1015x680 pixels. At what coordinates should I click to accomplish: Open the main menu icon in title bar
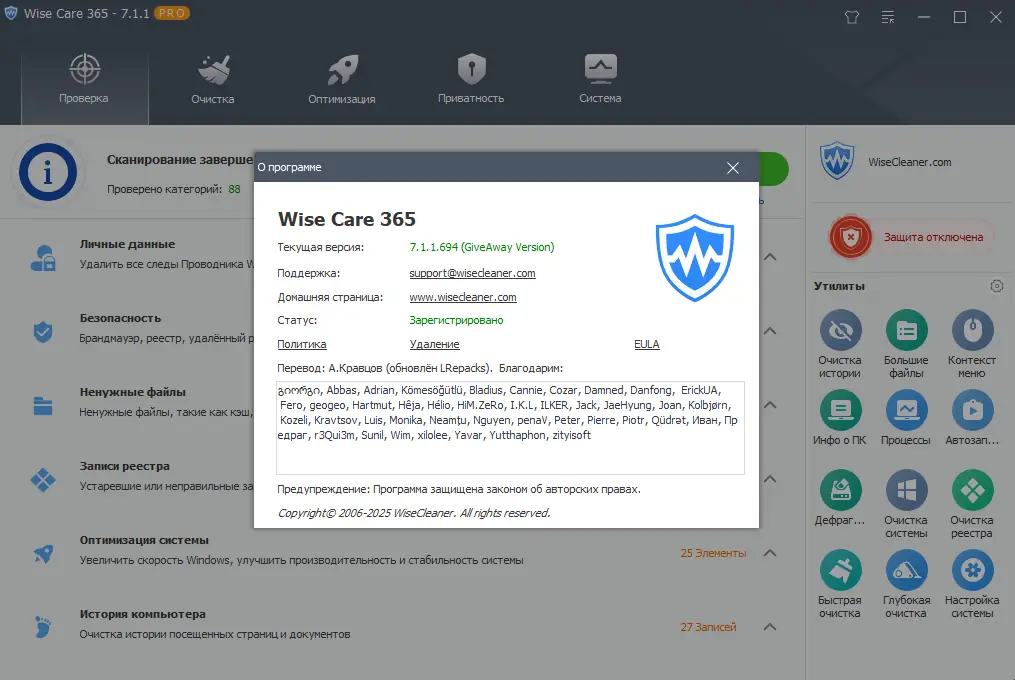click(x=888, y=17)
